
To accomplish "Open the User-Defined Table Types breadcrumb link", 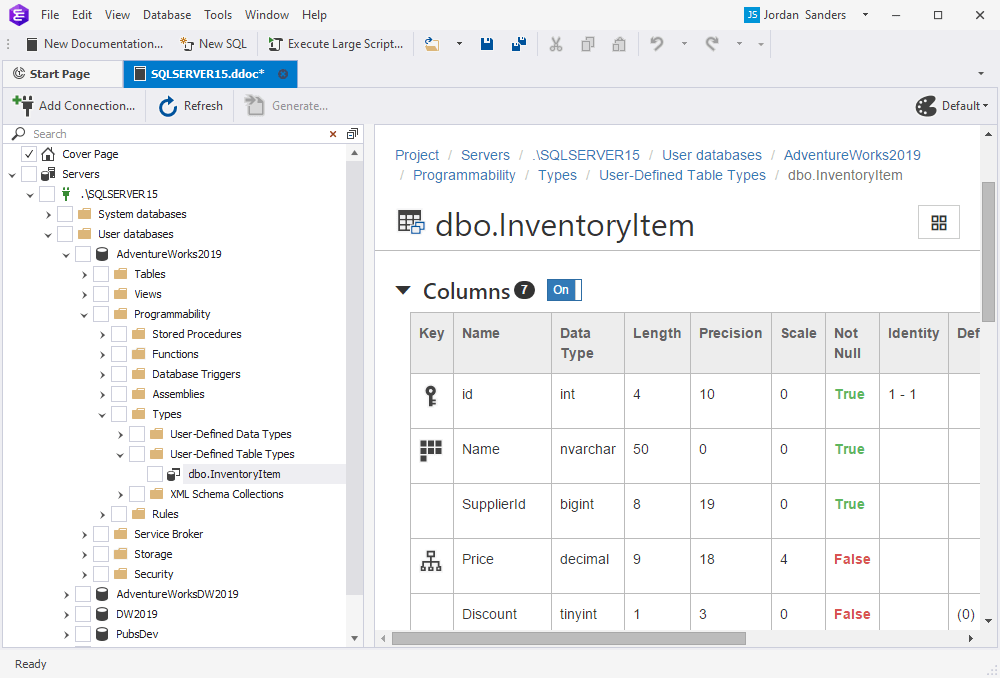I will point(682,175).
